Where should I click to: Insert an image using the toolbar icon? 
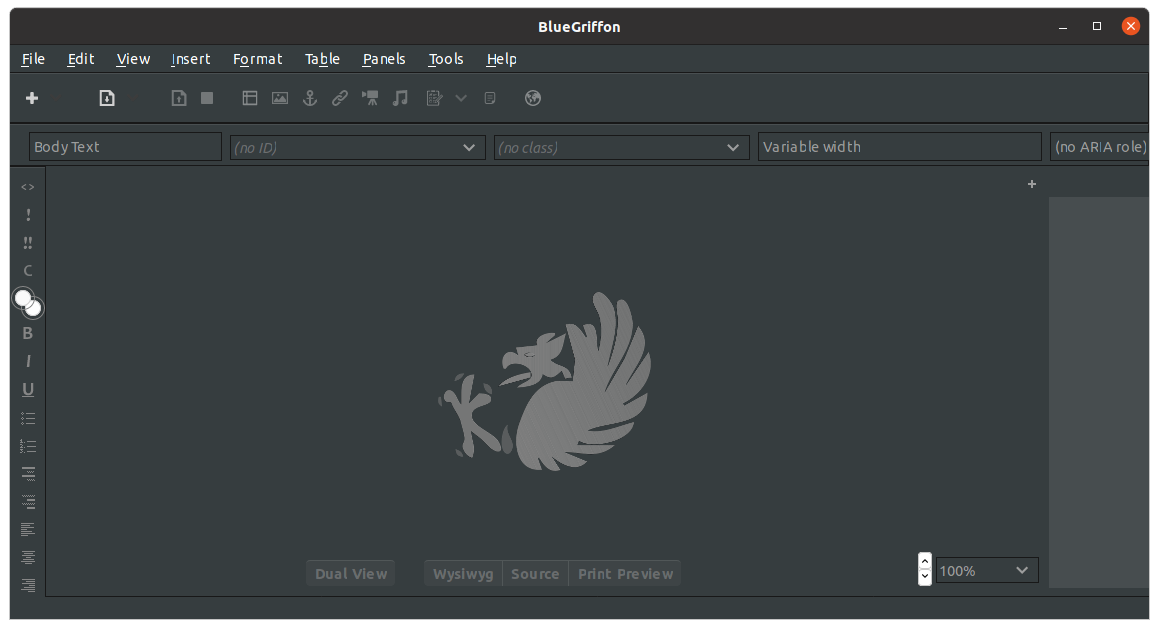280,98
